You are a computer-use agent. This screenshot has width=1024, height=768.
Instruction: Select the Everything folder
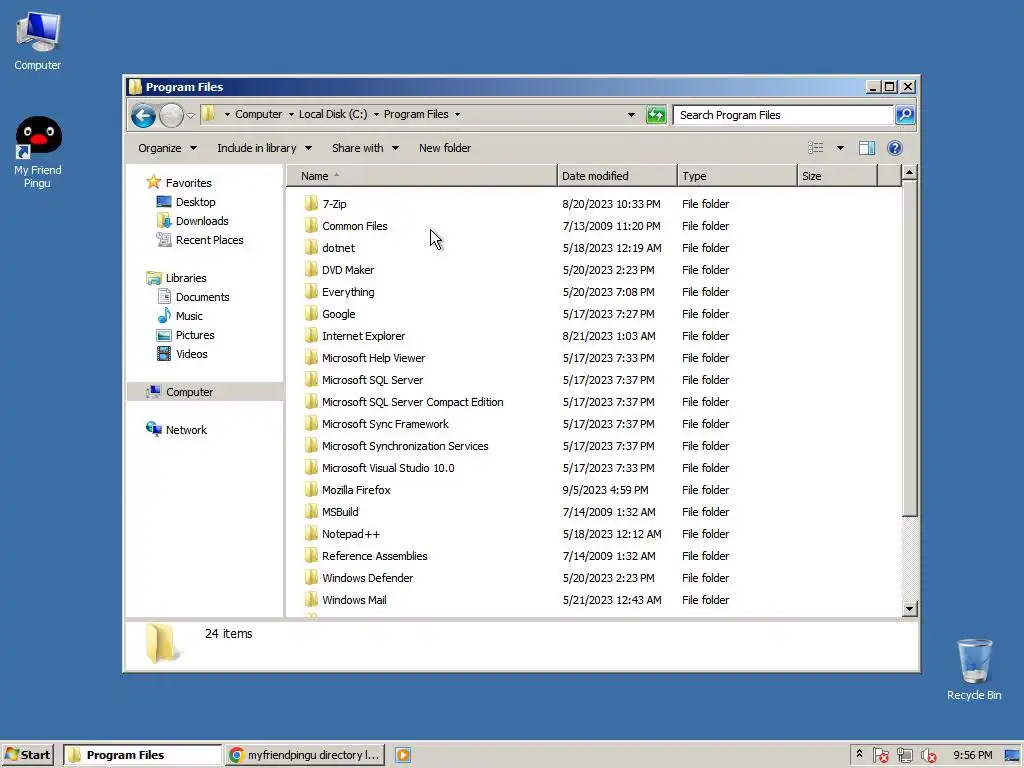[348, 292]
